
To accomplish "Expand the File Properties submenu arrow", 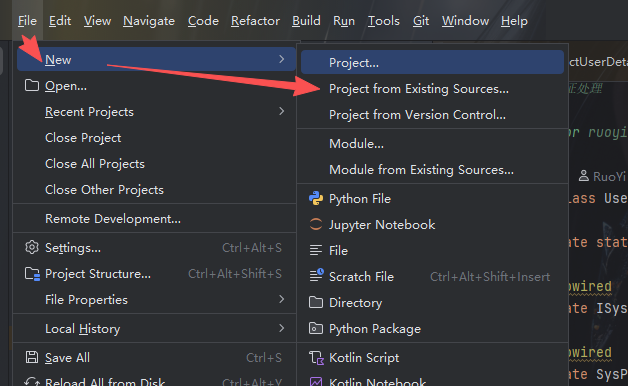I will (282, 299).
